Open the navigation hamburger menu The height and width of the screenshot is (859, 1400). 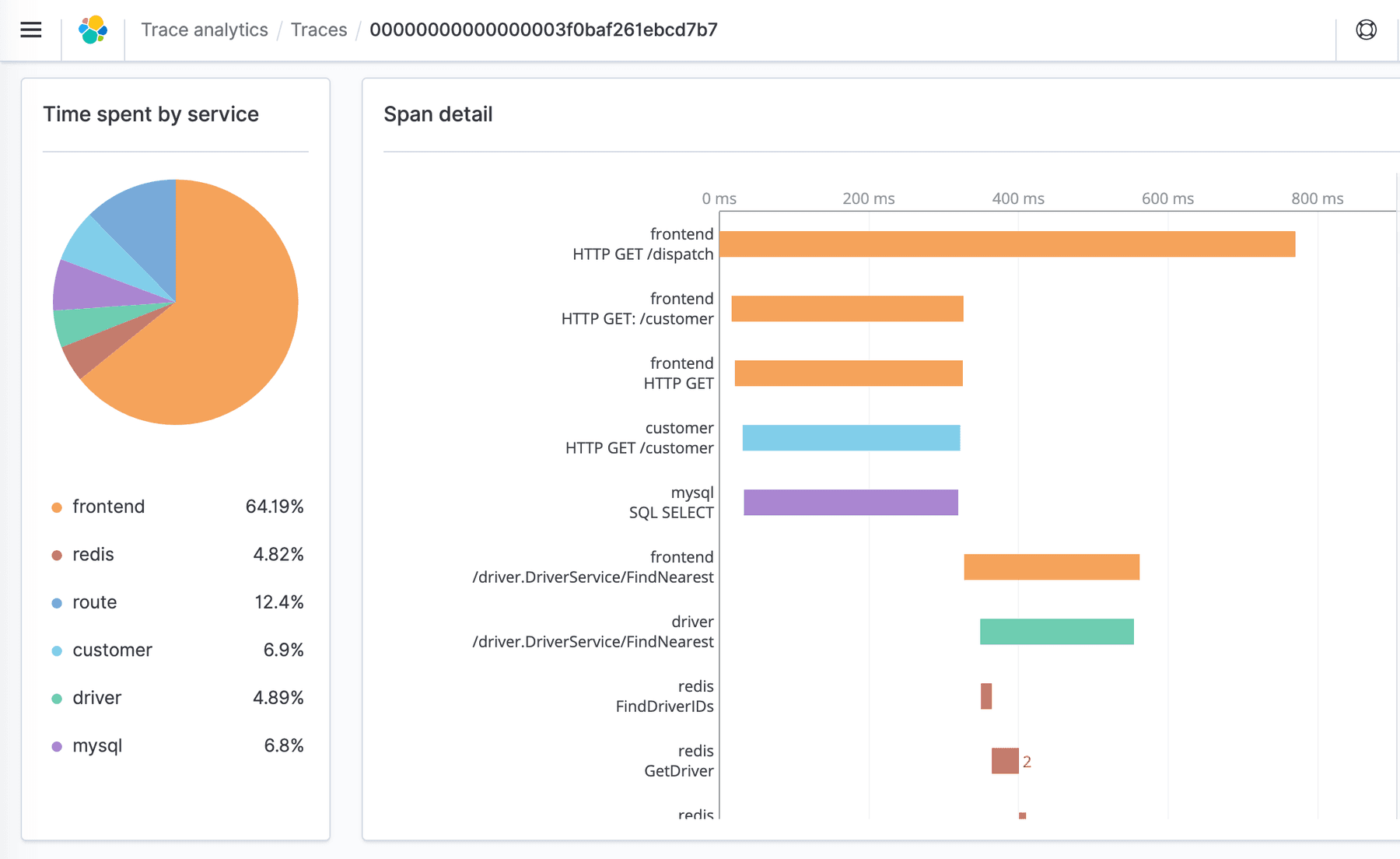tap(30, 30)
